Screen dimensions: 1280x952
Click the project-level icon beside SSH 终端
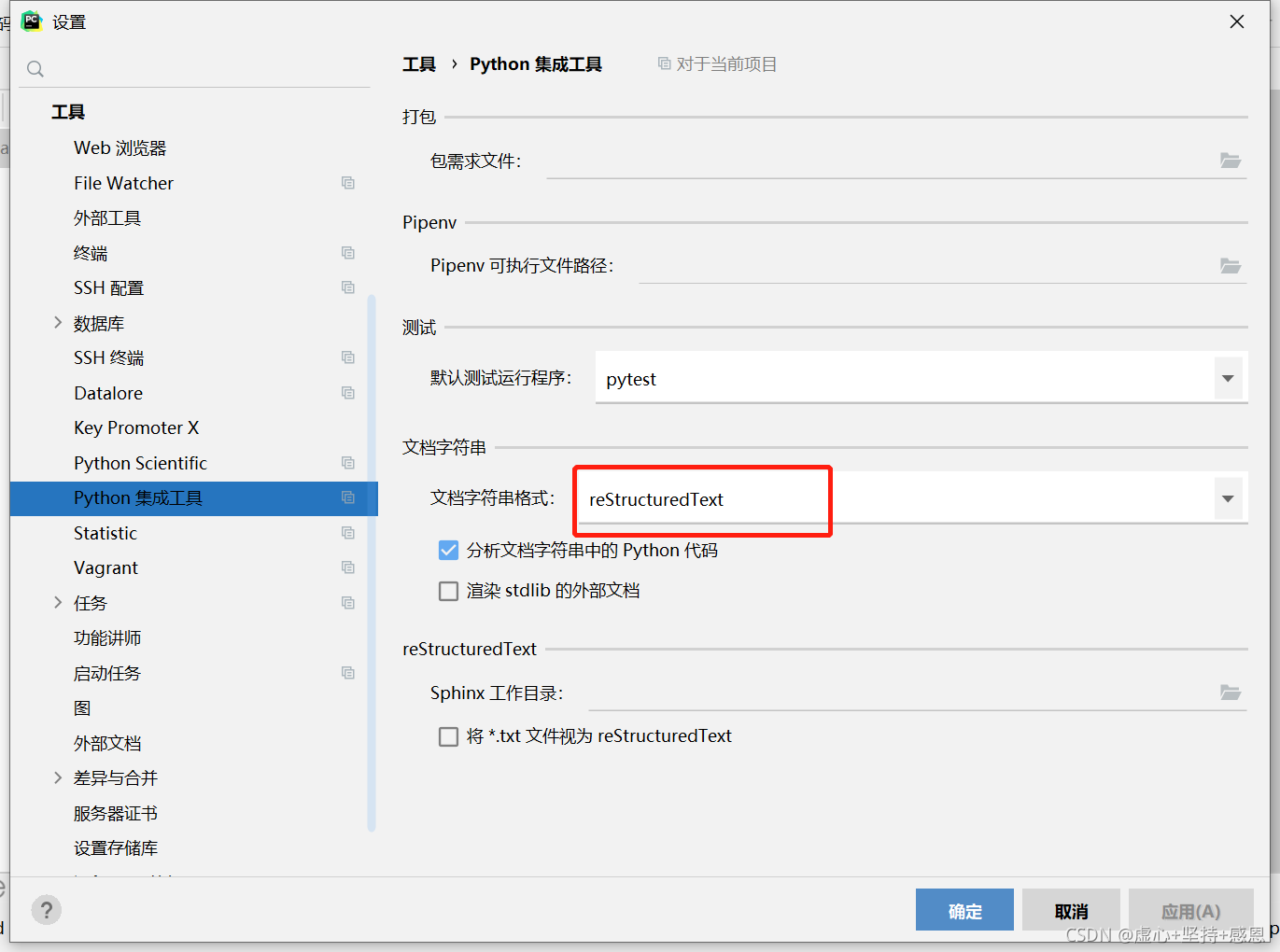coord(348,357)
